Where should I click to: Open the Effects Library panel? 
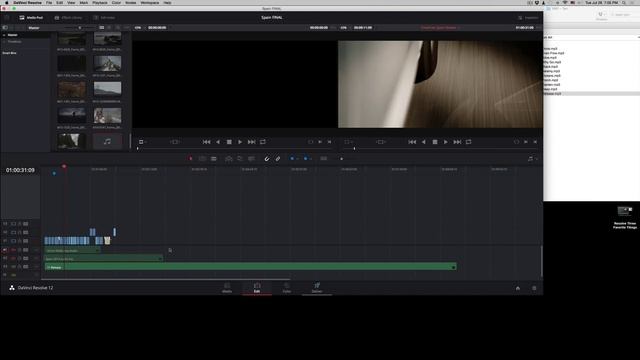[68, 18]
